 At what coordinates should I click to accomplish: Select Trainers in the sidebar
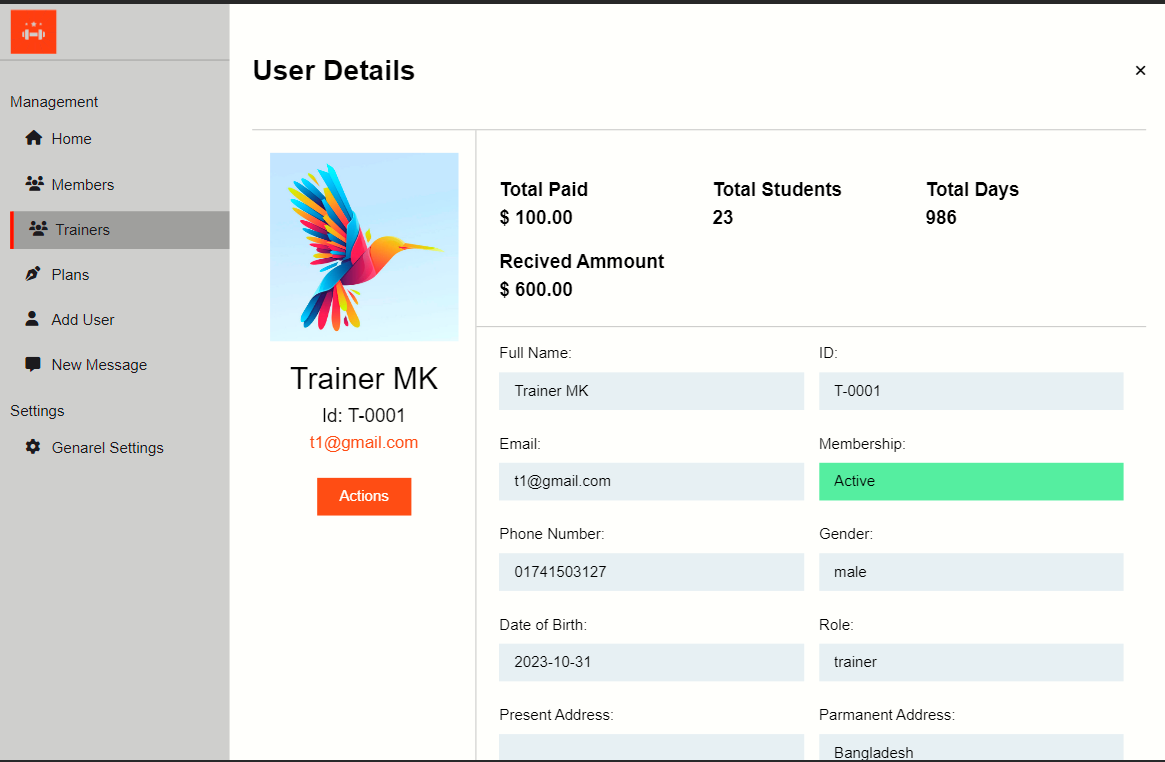(x=120, y=229)
